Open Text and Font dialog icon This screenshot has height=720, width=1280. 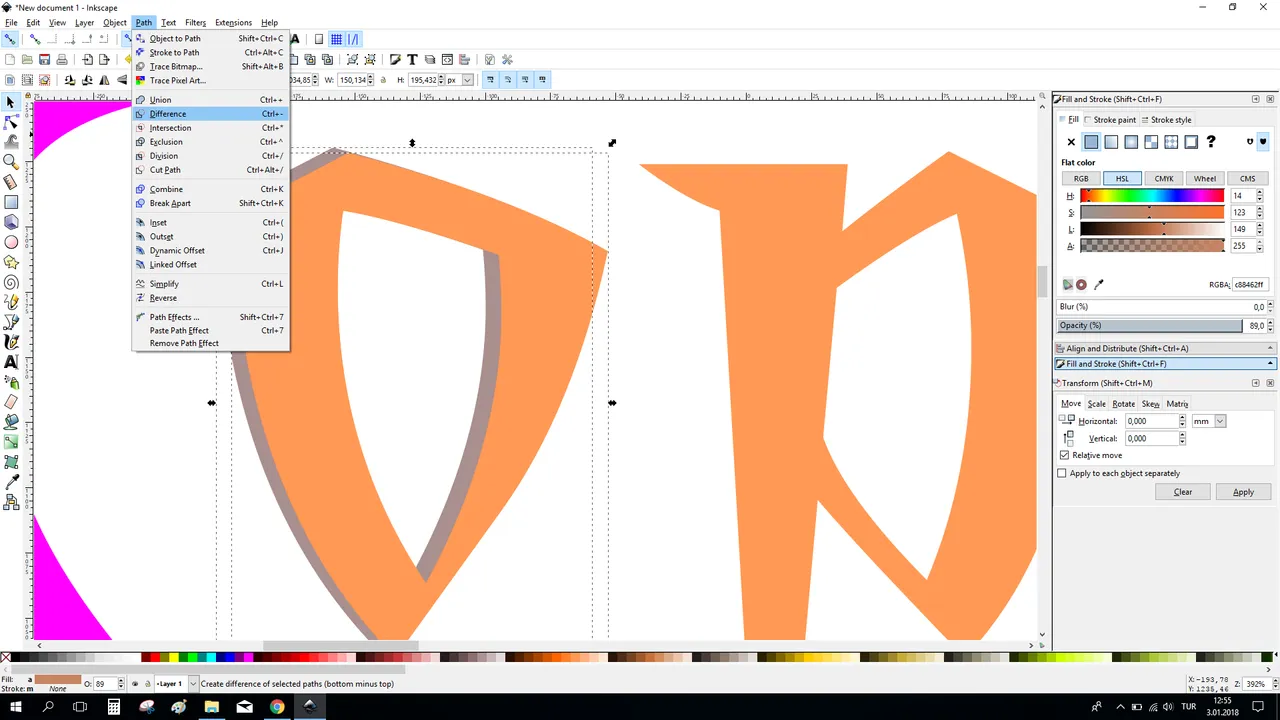tap(411, 60)
